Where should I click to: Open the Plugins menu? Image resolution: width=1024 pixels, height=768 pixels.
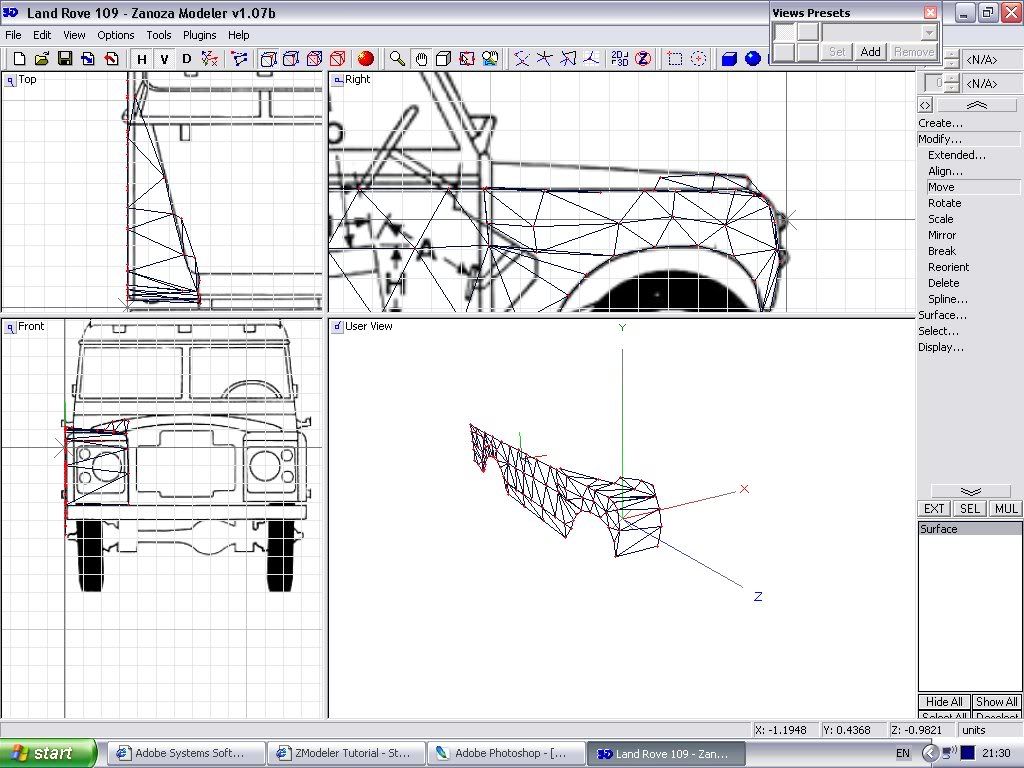click(x=199, y=35)
